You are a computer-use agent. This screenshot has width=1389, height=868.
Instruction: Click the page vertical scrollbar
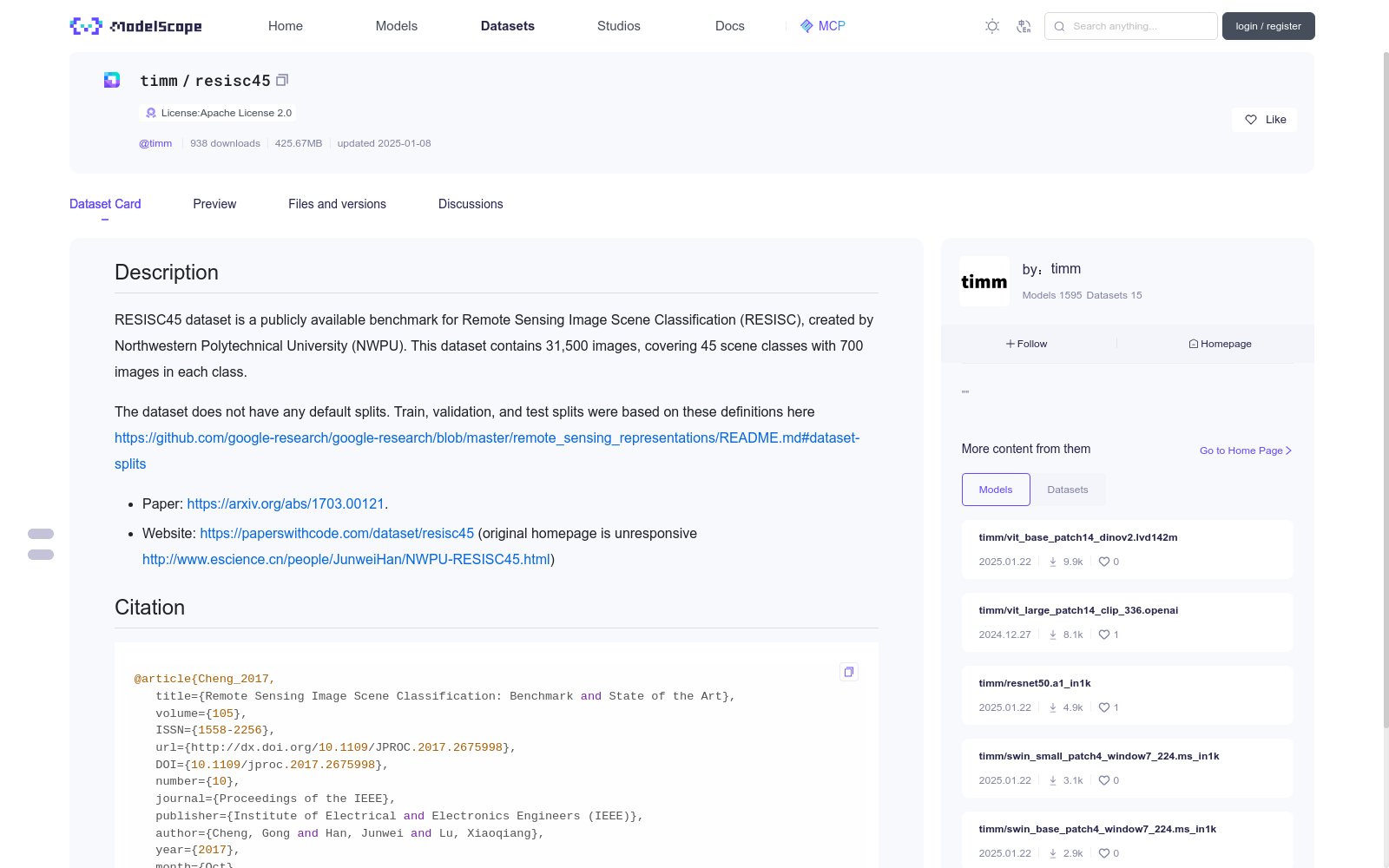[1386, 391]
